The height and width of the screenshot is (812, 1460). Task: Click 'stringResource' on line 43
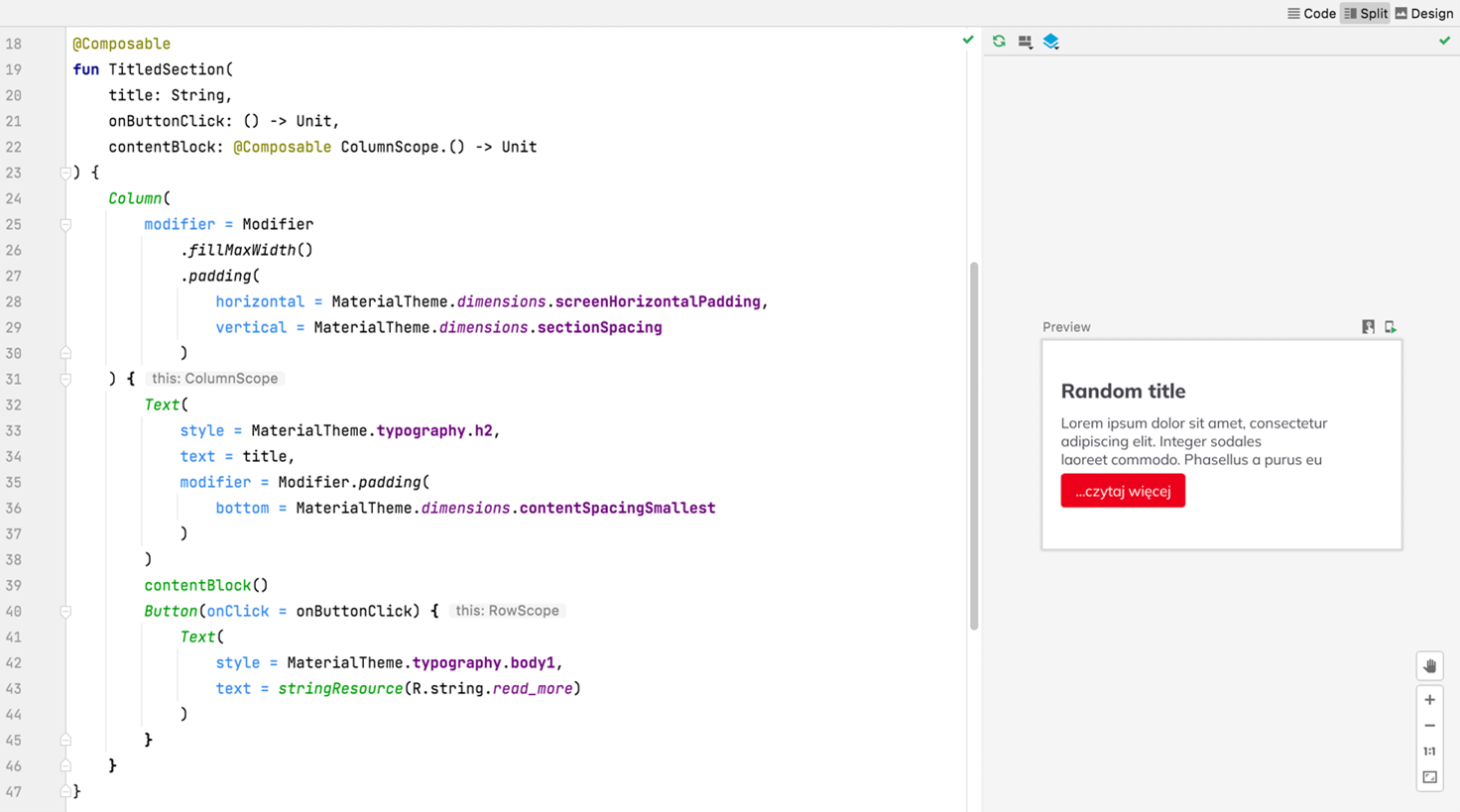coord(340,688)
